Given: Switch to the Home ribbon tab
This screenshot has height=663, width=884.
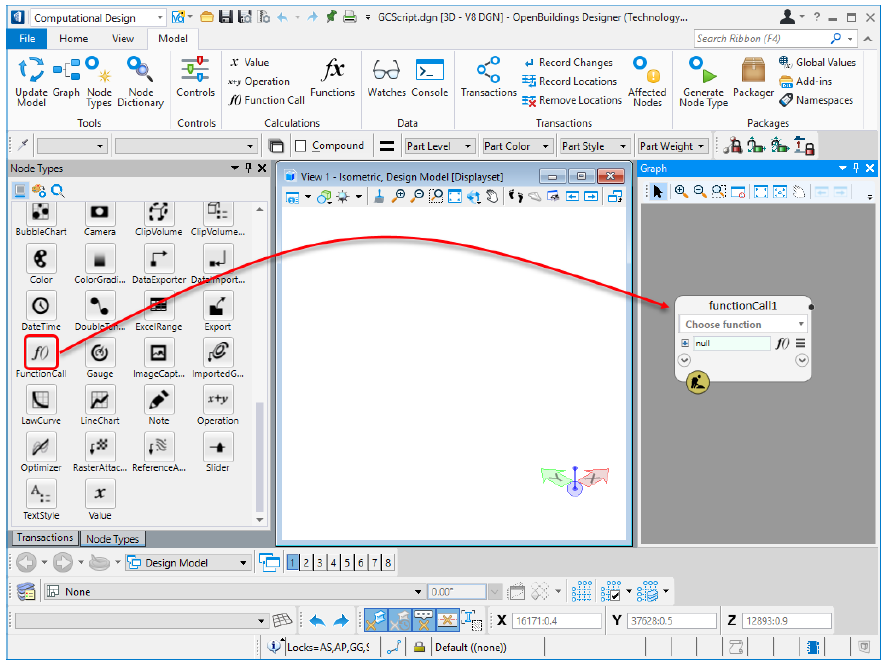Looking at the screenshot, I should tap(73, 38).
